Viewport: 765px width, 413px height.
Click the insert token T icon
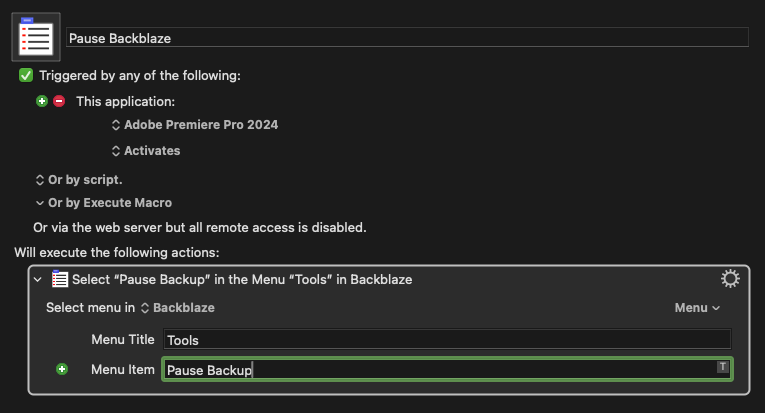[722, 368]
